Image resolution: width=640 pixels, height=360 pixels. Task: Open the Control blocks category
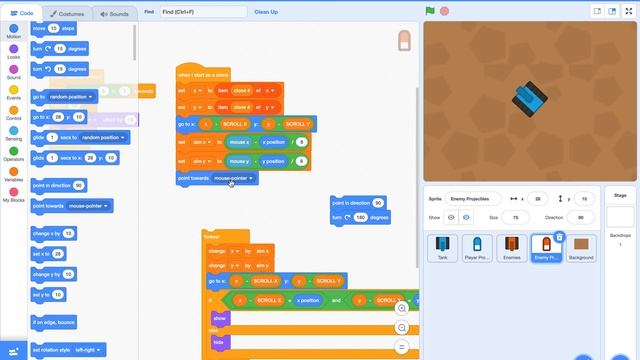pyautogui.click(x=13, y=113)
